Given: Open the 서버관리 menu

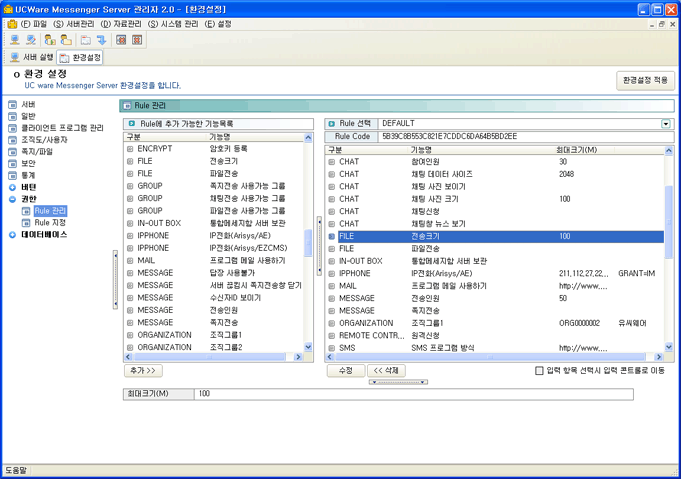Looking at the screenshot, I should click(x=74, y=23).
